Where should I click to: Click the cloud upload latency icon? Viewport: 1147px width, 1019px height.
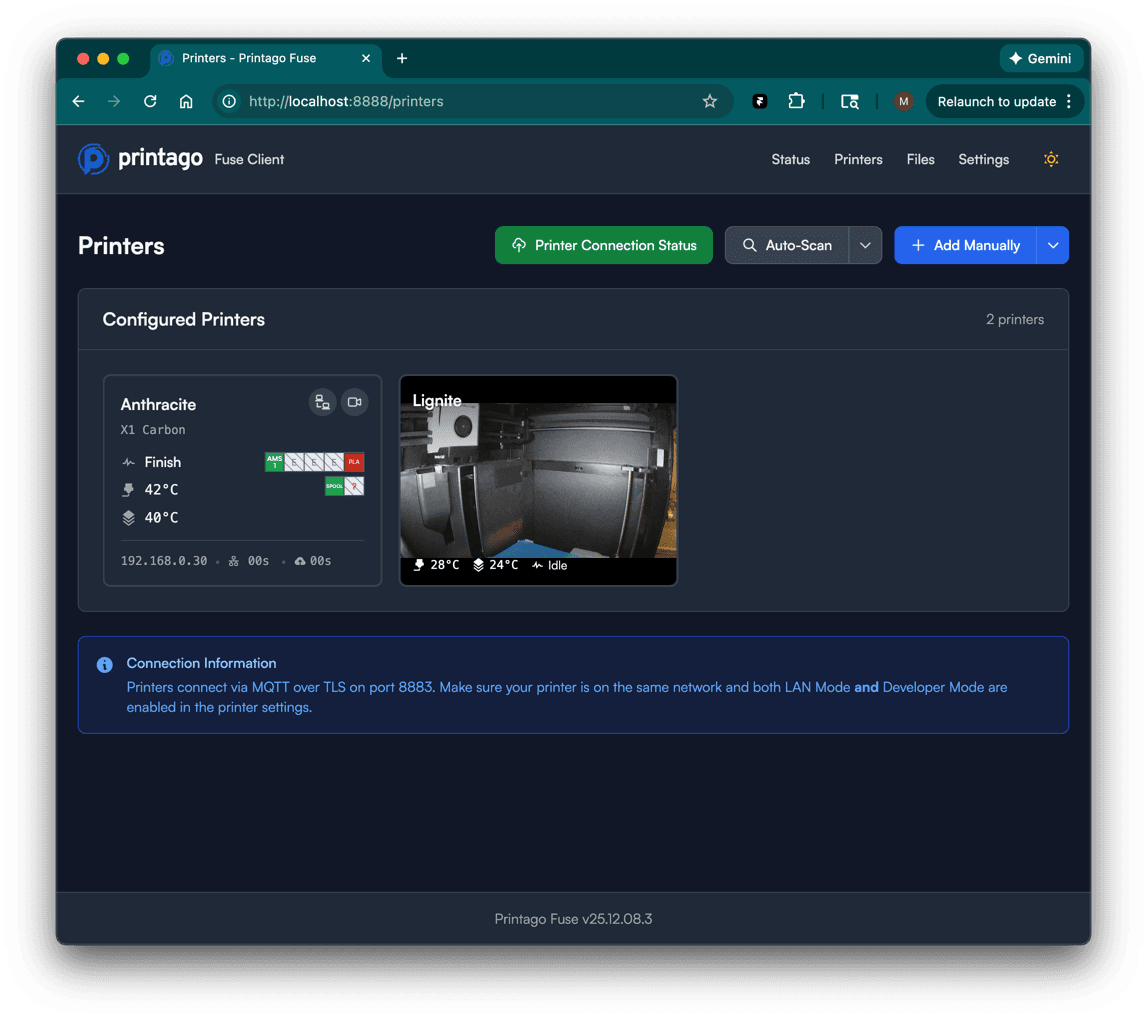point(300,561)
